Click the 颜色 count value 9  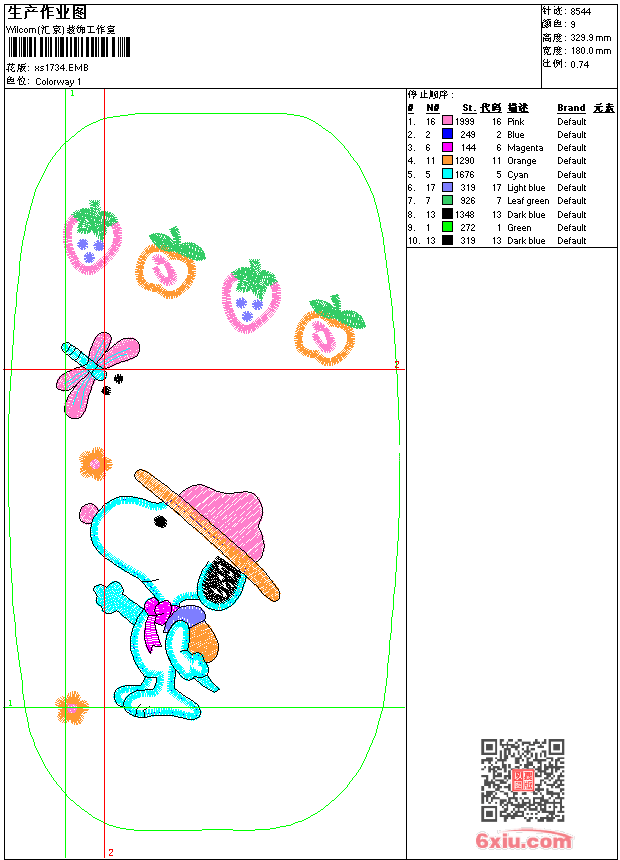coord(573,25)
